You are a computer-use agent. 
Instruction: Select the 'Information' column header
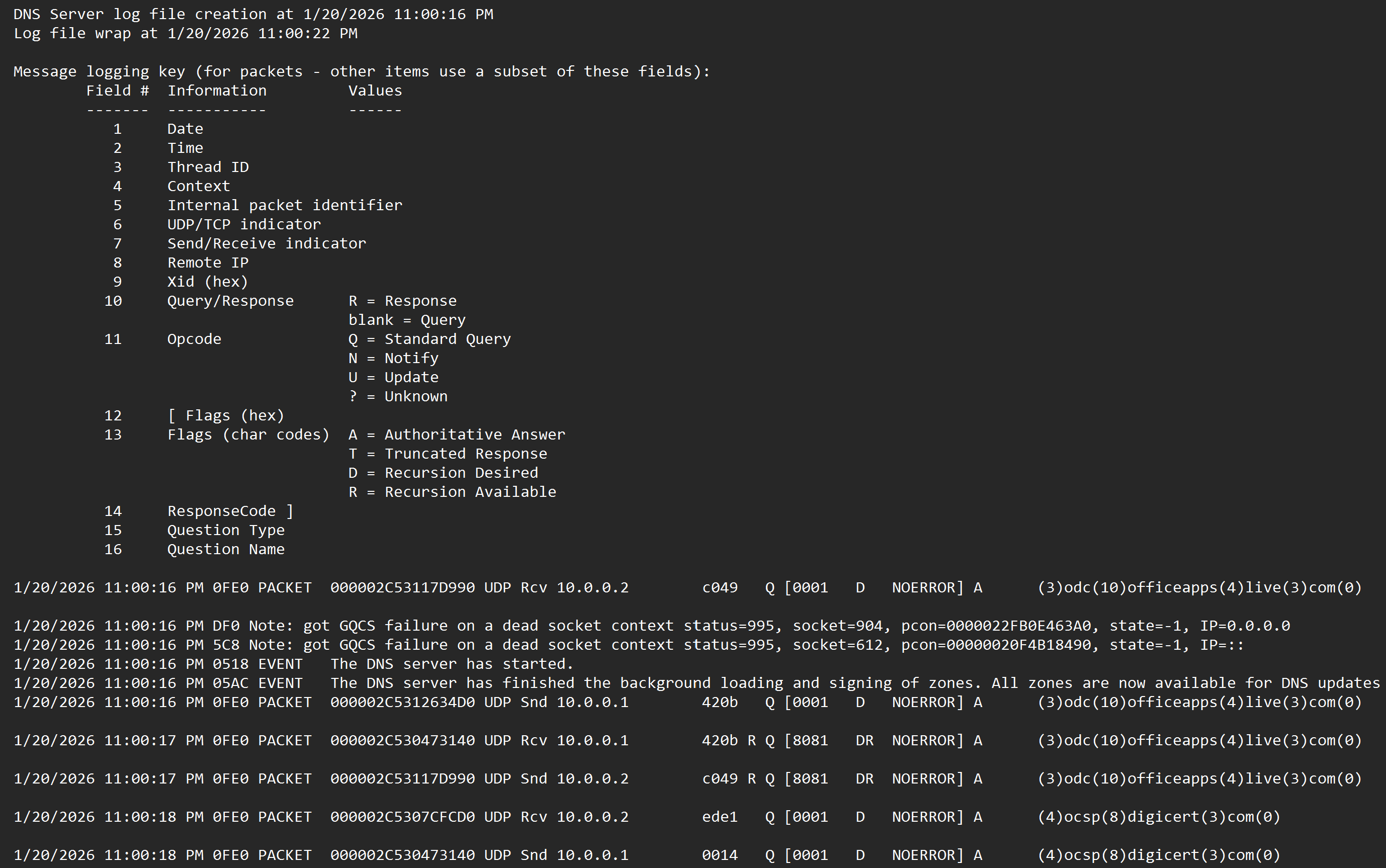coord(217,90)
